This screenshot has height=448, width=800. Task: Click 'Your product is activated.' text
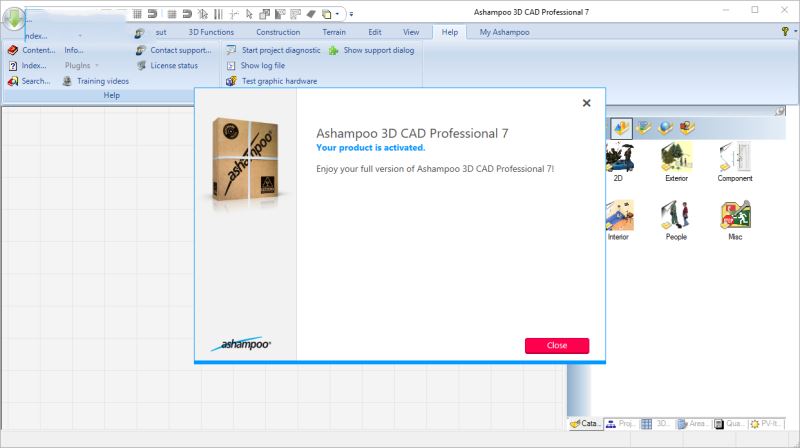tap(370, 147)
